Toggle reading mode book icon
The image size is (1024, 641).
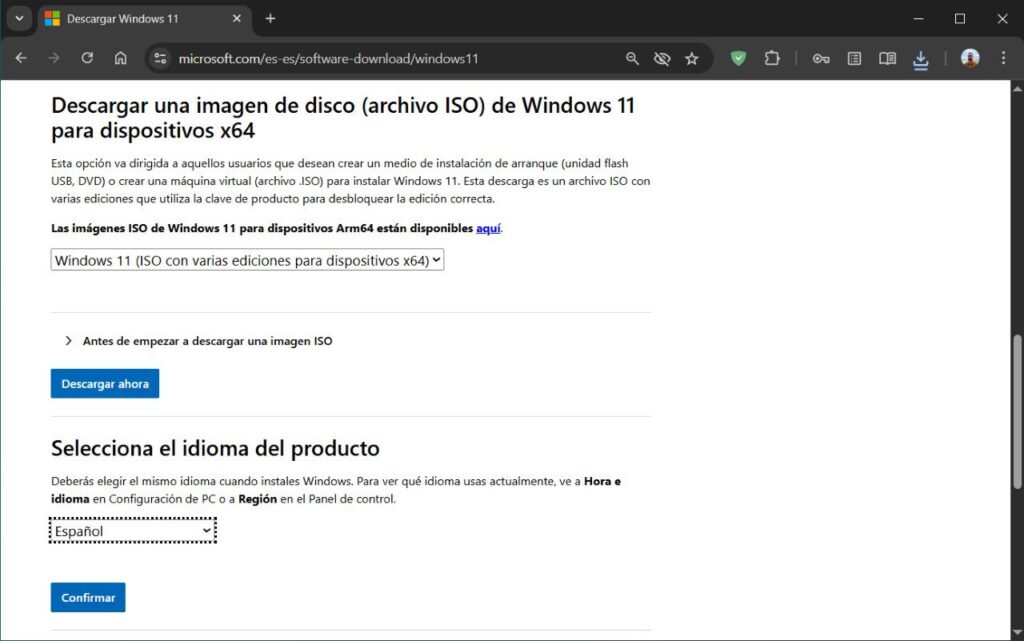coord(887,58)
